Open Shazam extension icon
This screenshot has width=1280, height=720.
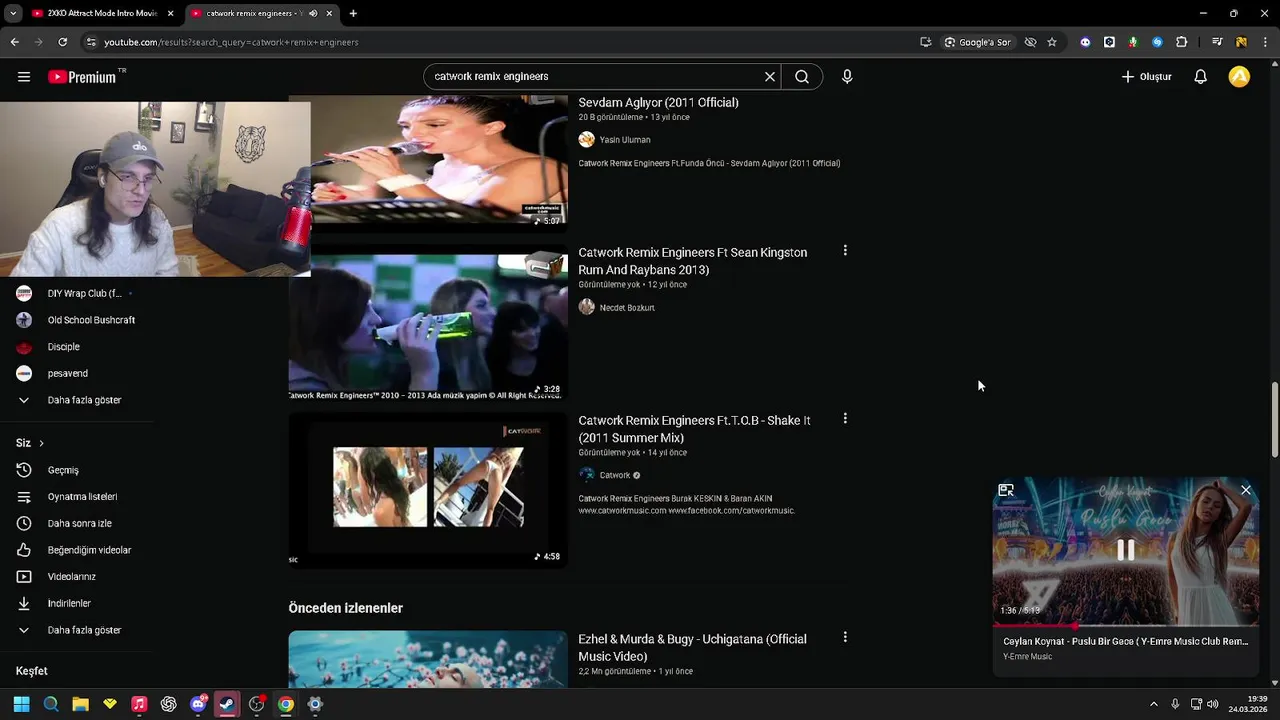point(1157,42)
